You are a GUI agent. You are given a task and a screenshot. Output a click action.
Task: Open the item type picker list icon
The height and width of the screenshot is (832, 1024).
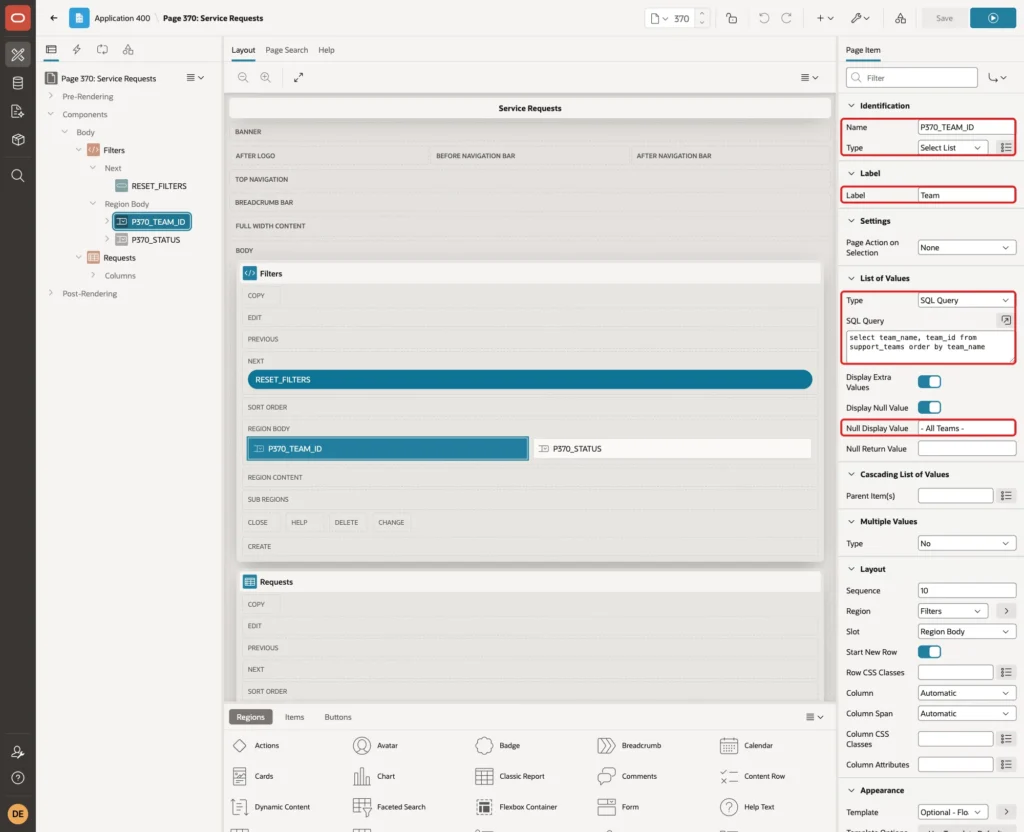1006,148
